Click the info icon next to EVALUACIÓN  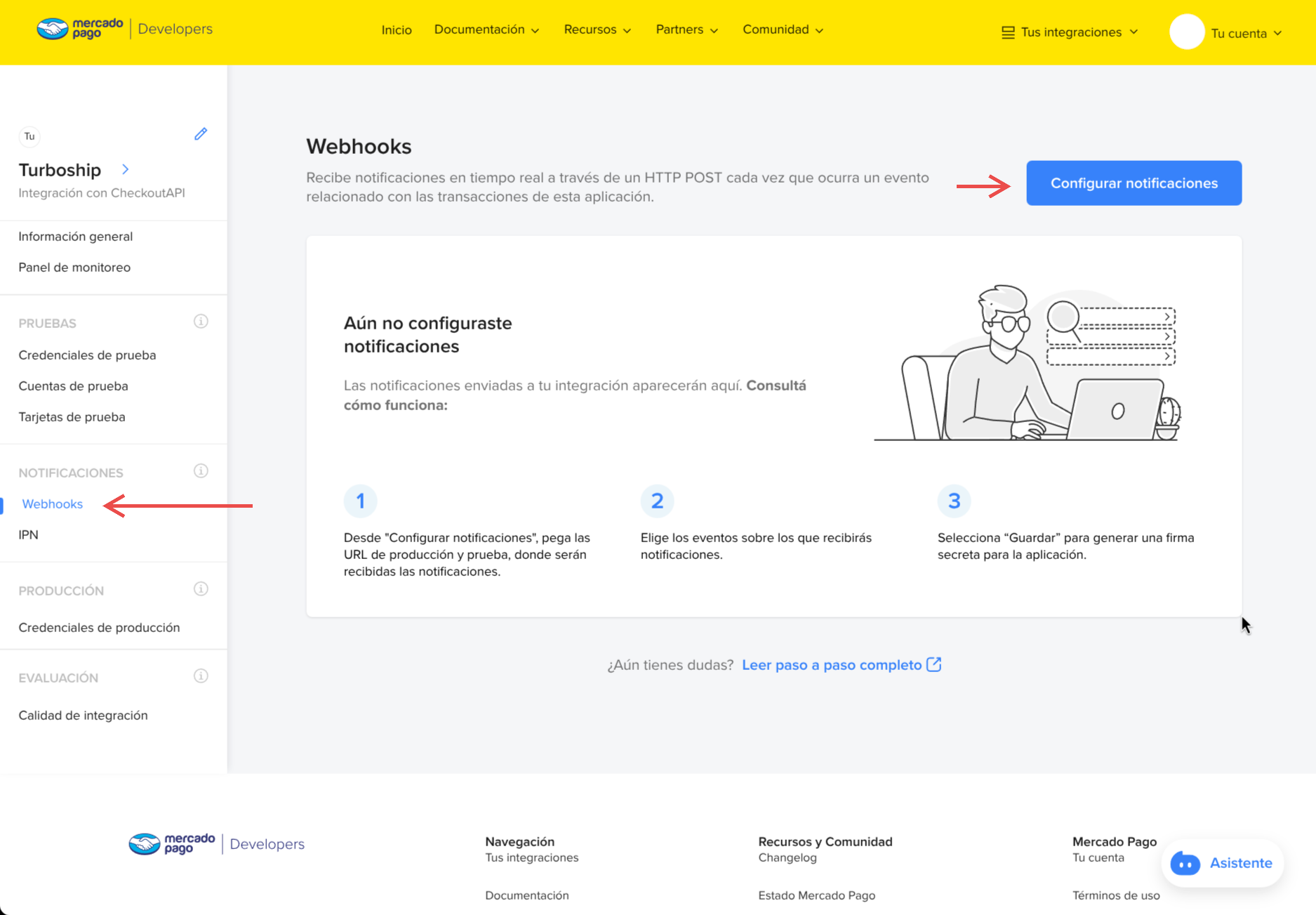click(201, 676)
